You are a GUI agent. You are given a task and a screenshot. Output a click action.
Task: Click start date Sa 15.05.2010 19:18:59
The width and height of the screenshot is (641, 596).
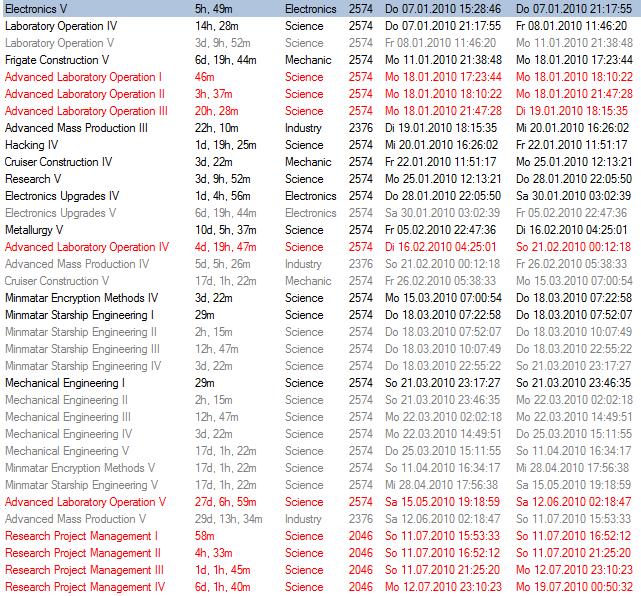(x=442, y=502)
